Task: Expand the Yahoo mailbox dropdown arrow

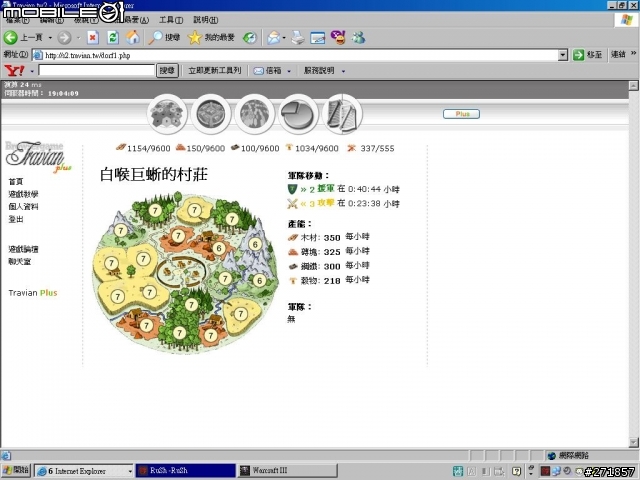Action: pos(289,71)
